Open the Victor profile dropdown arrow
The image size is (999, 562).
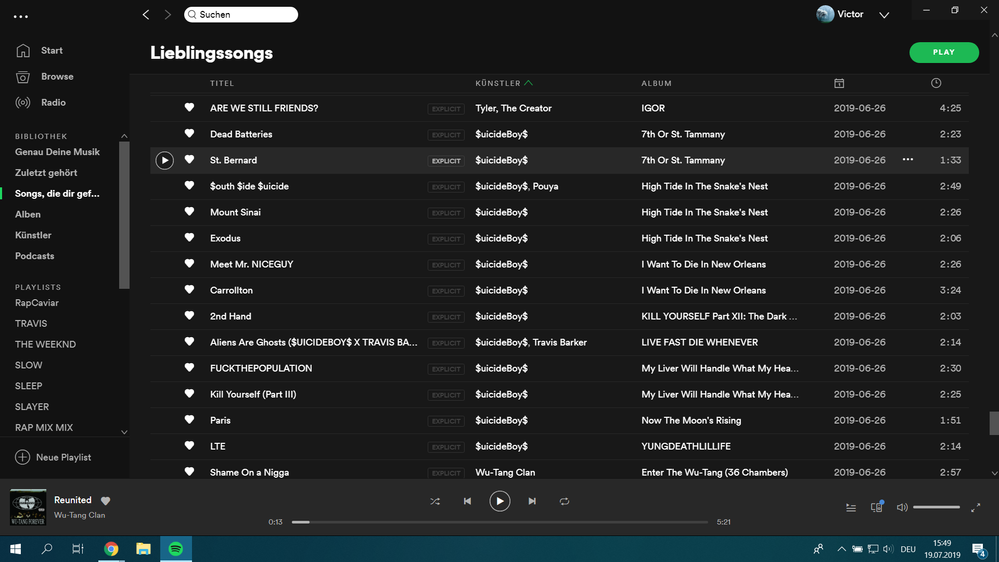click(x=884, y=15)
